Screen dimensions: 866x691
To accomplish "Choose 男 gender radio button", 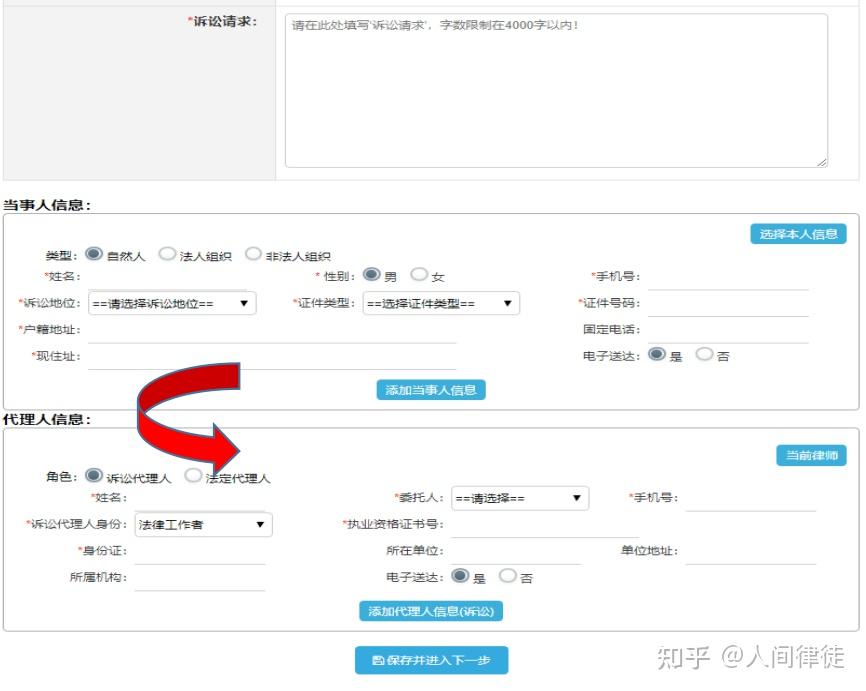I will (371, 275).
